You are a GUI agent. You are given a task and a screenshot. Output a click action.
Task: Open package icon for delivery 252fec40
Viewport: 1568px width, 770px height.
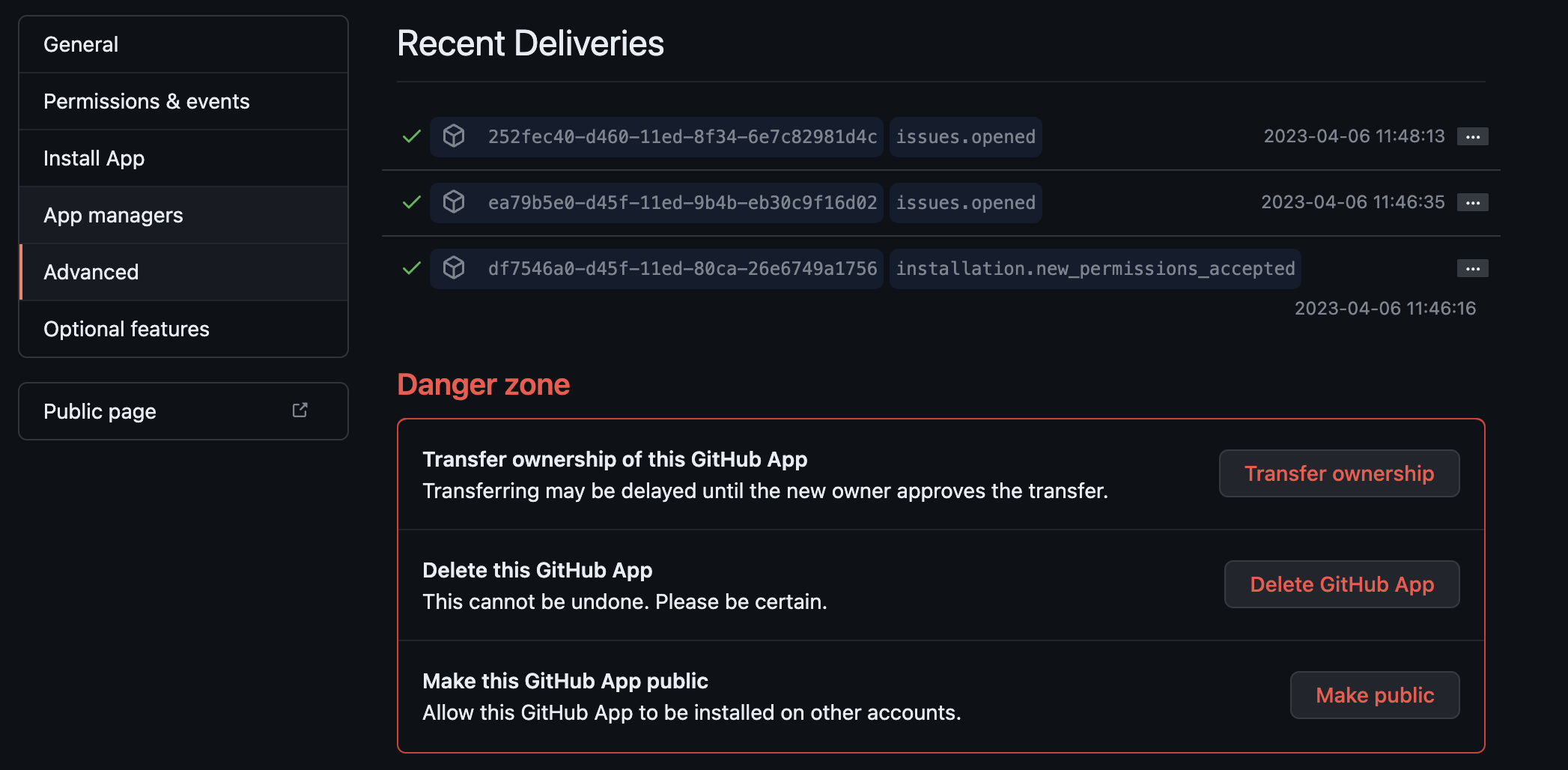click(454, 136)
